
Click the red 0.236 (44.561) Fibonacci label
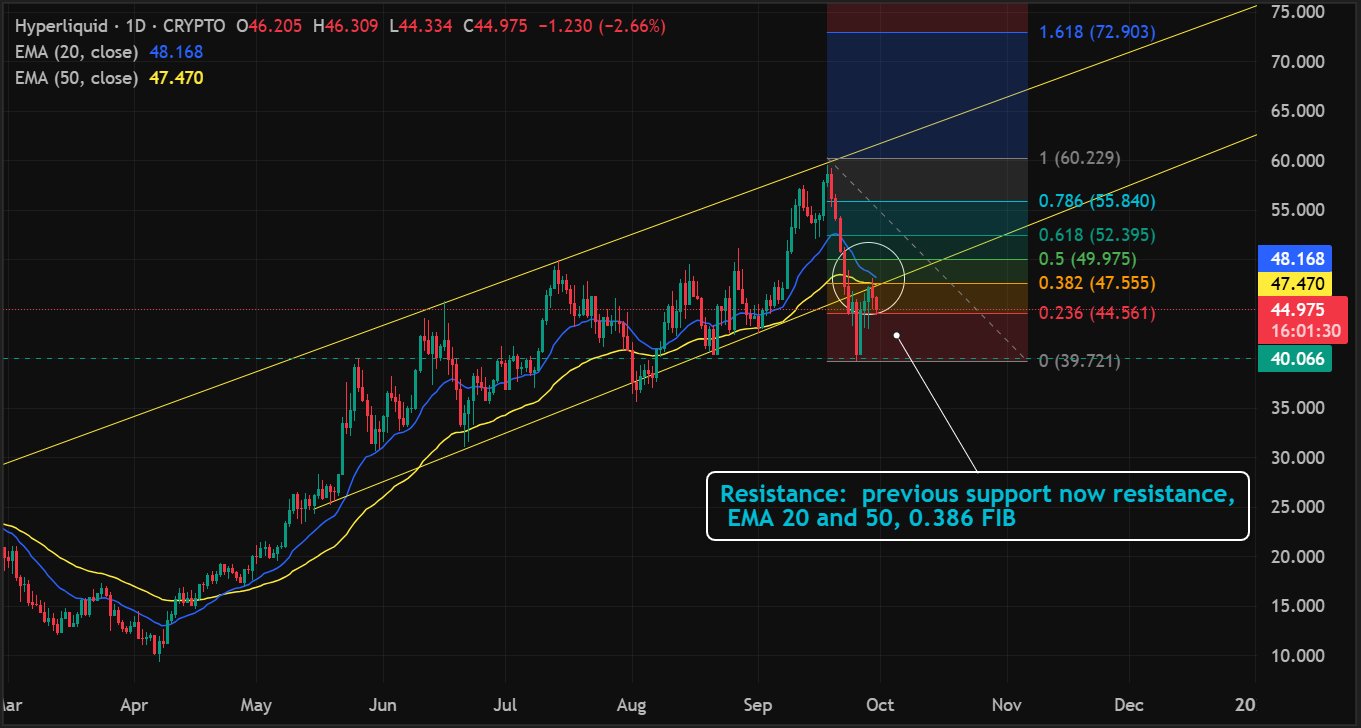(1096, 314)
